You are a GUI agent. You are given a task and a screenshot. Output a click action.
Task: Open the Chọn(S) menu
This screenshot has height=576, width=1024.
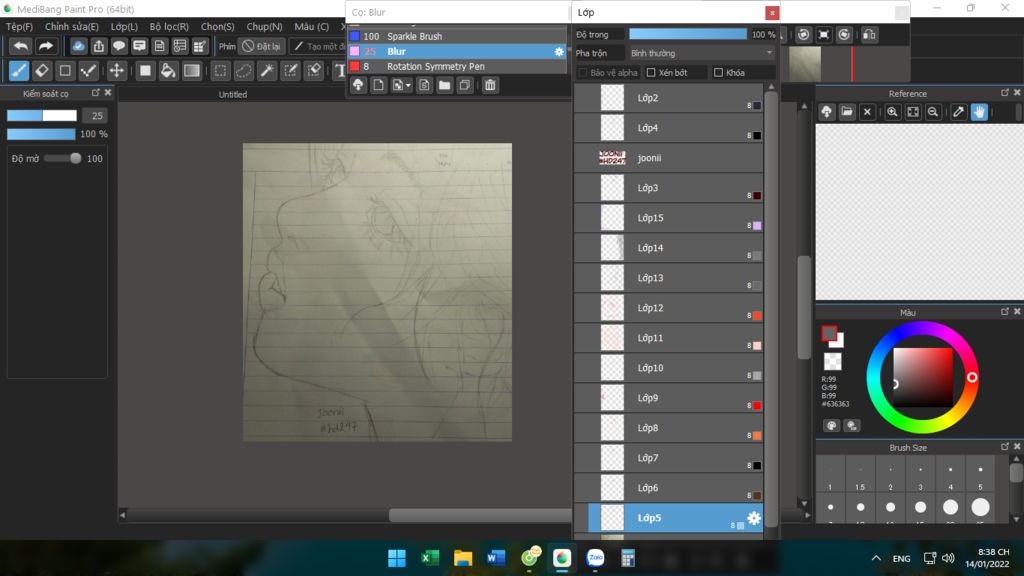pyautogui.click(x=217, y=27)
